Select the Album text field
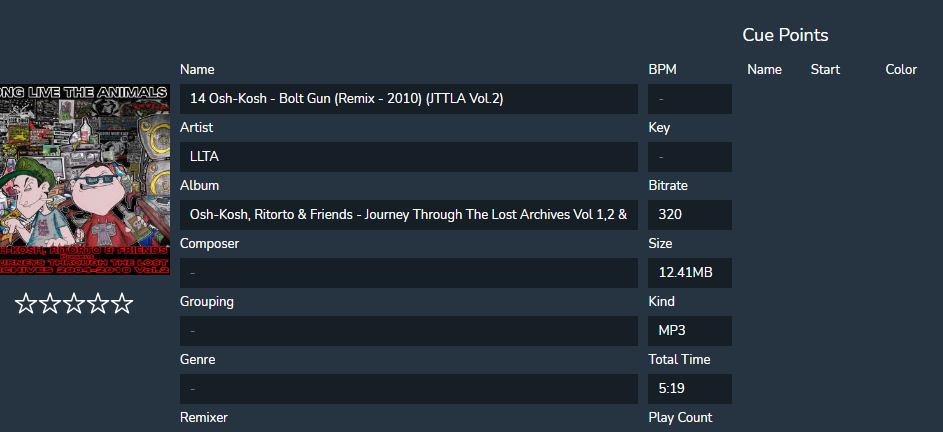Image resolution: width=943 pixels, height=432 pixels. tap(408, 215)
